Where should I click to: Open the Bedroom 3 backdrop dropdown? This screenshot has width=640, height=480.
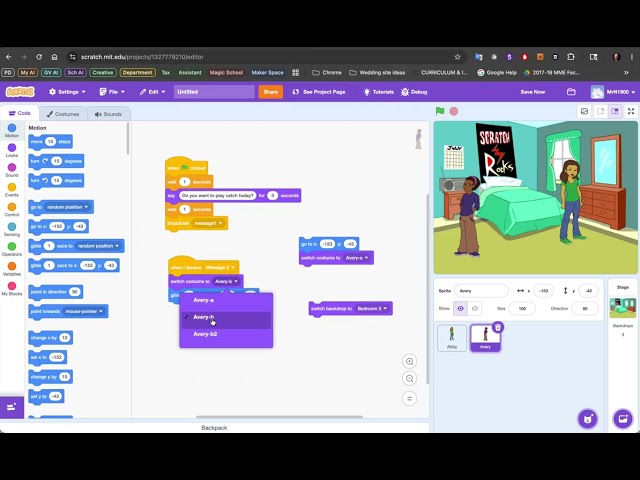(x=372, y=309)
